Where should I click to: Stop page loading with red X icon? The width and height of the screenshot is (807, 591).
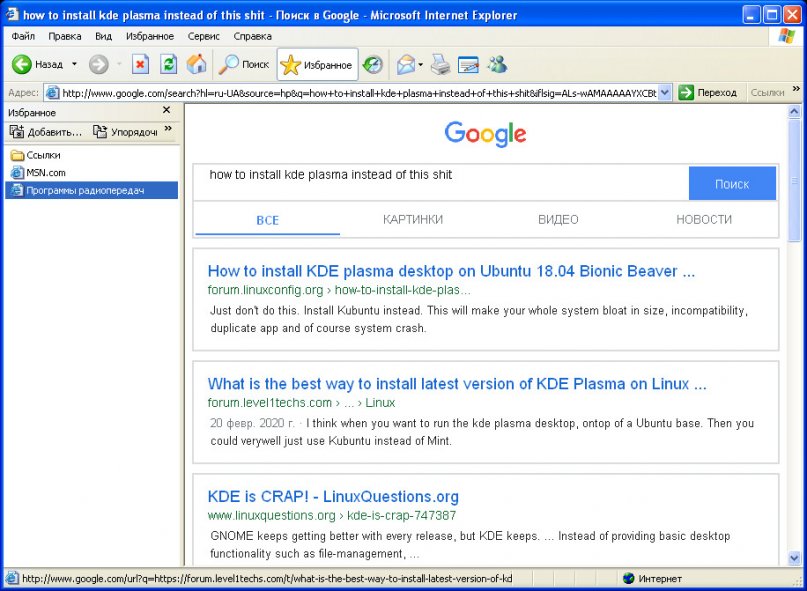(140, 64)
